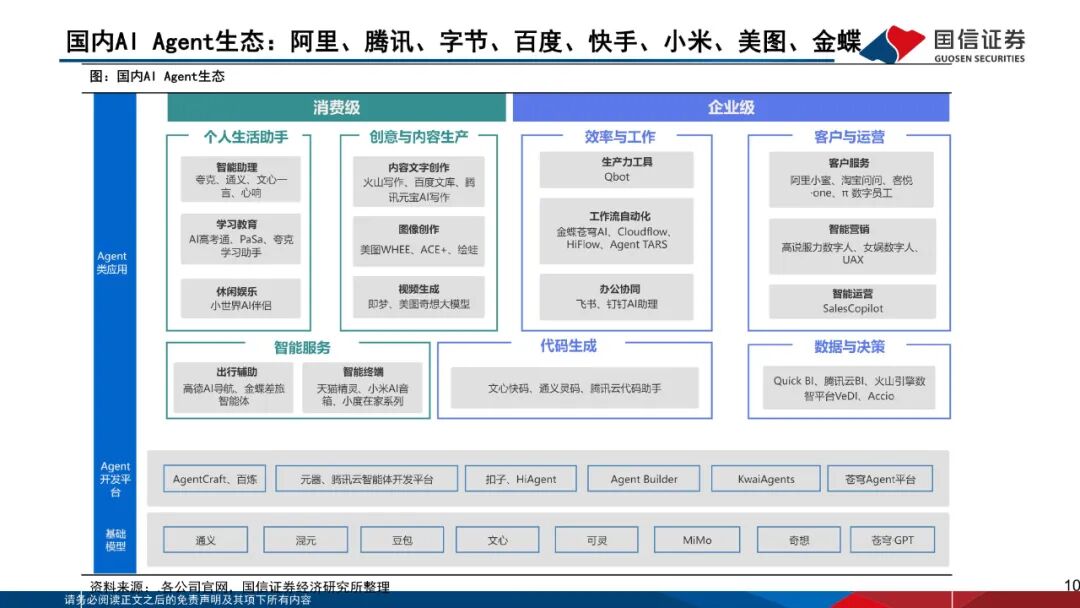The image size is (1080, 608).
Task: Select the 办公协同 card
Action: coord(617,297)
